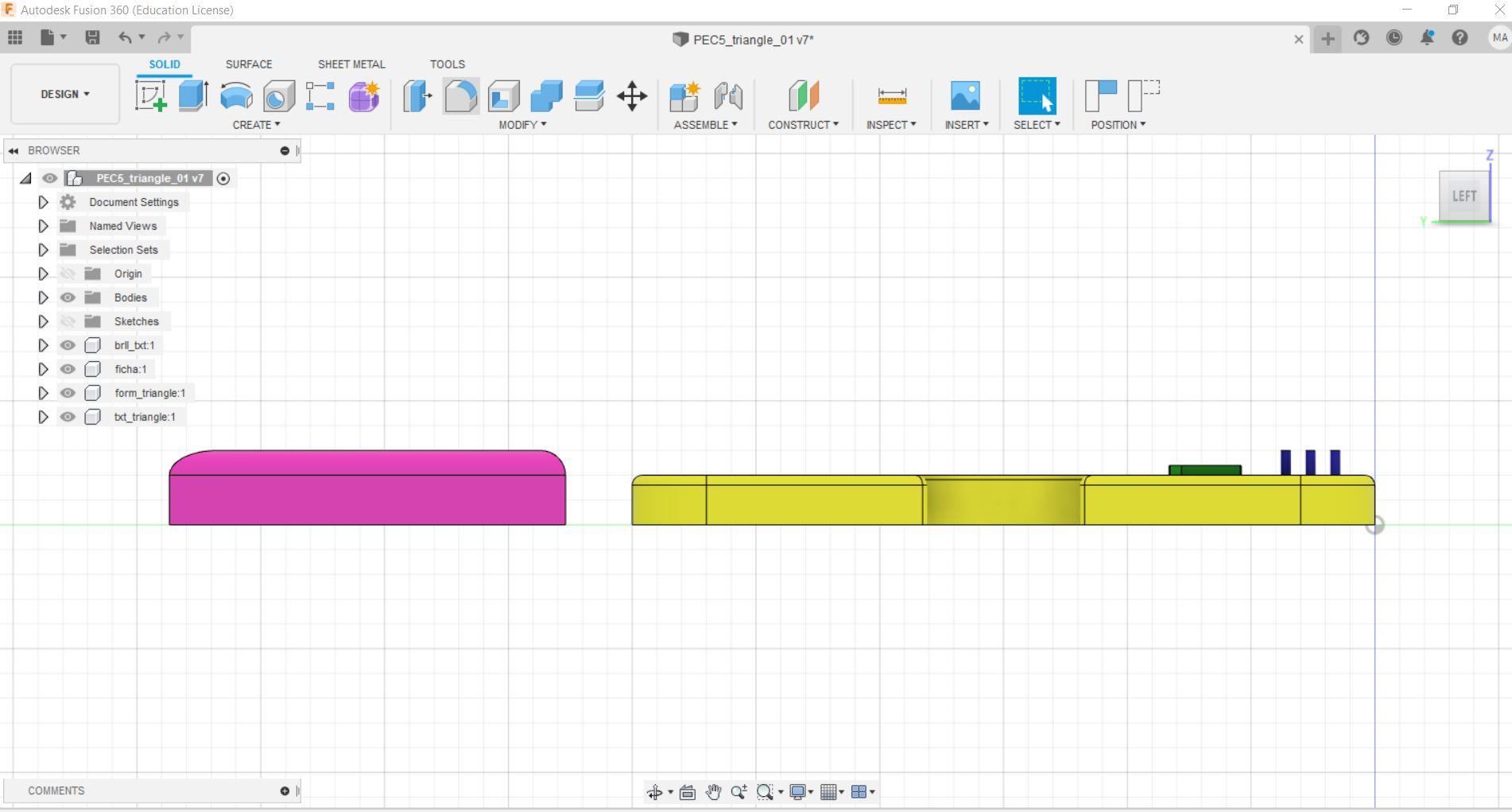Click the Offset Face icon
This screenshot has height=812, width=1512.
click(589, 96)
